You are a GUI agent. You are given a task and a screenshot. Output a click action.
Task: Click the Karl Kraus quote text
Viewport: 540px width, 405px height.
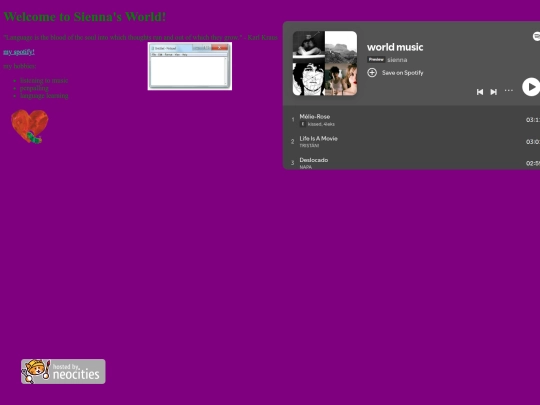point(141,38)
